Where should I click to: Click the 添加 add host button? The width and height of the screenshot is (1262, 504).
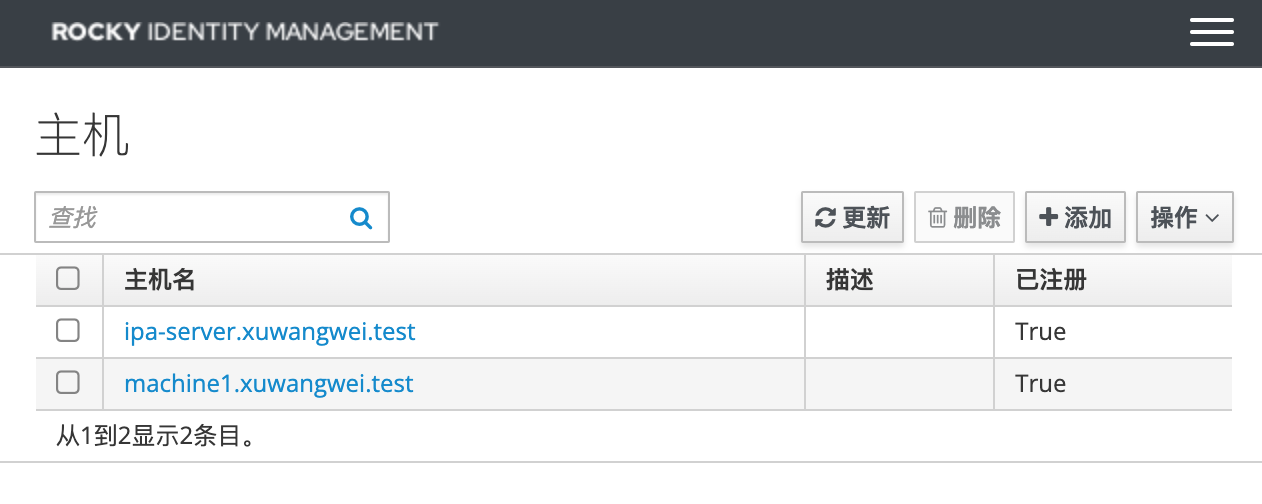pos(1076,217)
